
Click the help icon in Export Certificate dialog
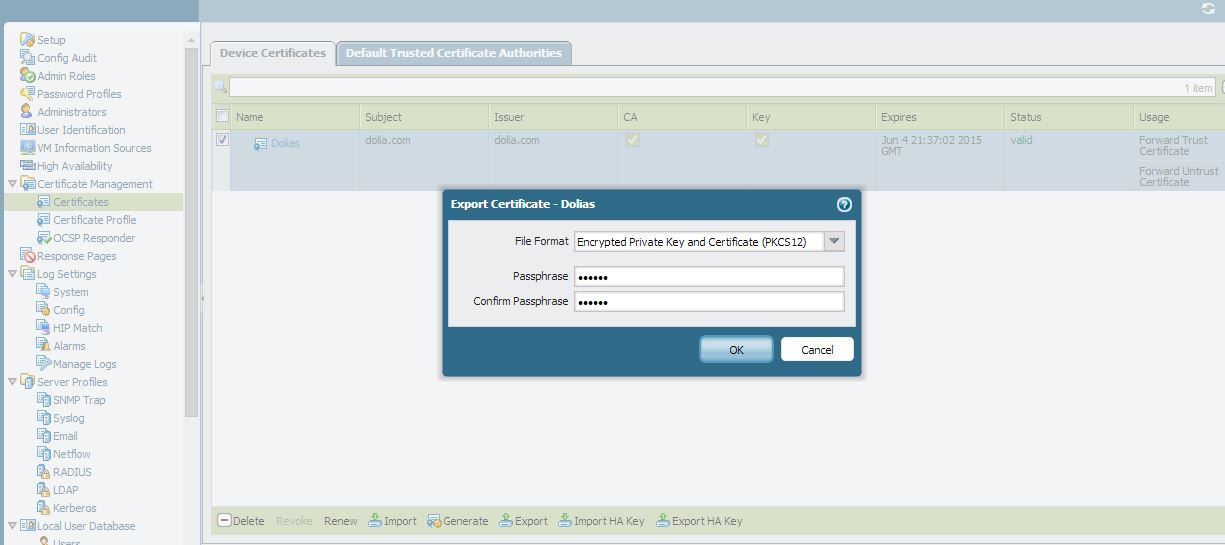pyautogui.click(x=844, y=204)
